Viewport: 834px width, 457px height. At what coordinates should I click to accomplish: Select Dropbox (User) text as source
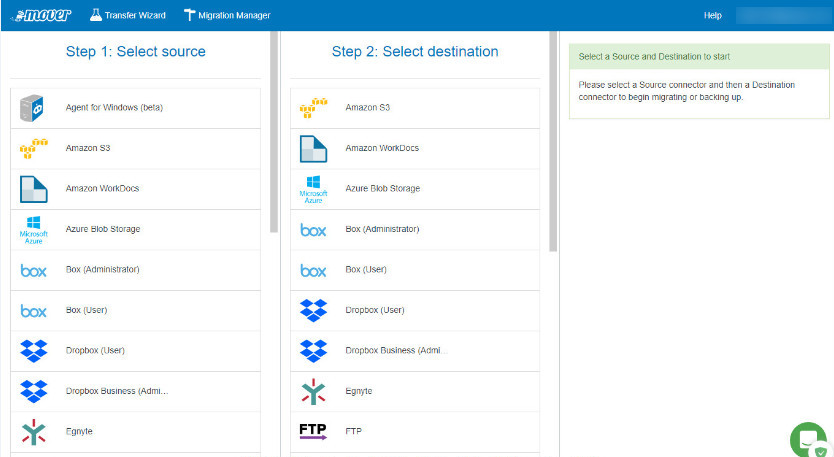95,350
